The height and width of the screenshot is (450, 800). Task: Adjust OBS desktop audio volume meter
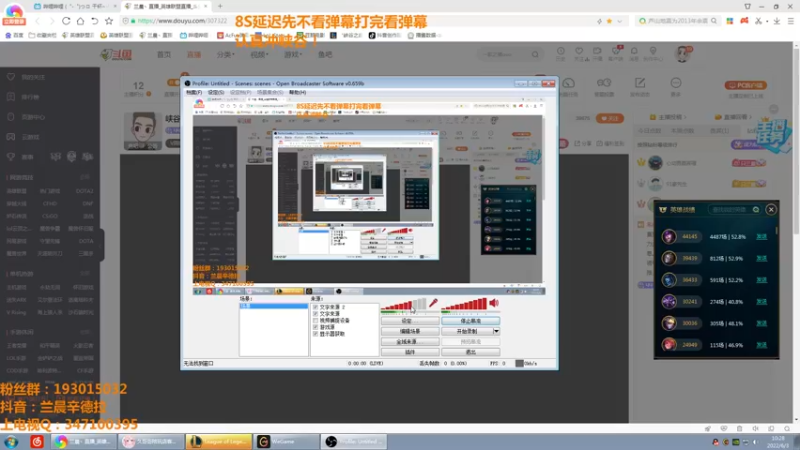click(464, 305)
